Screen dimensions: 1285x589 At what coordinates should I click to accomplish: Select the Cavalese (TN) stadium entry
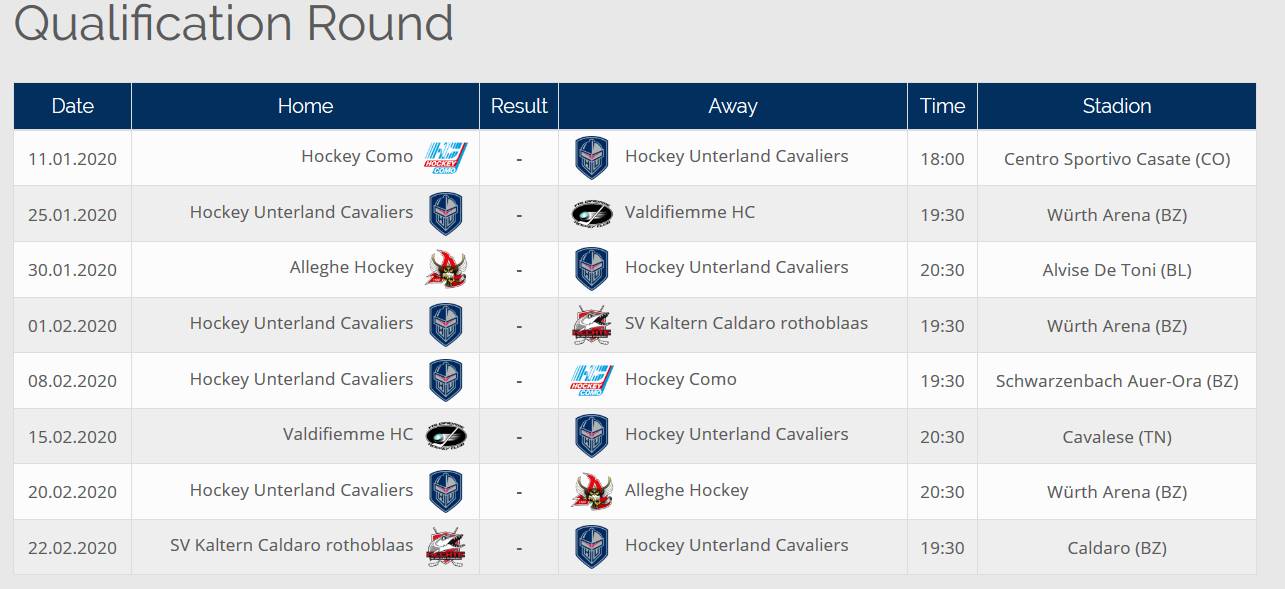point(1117,437)
